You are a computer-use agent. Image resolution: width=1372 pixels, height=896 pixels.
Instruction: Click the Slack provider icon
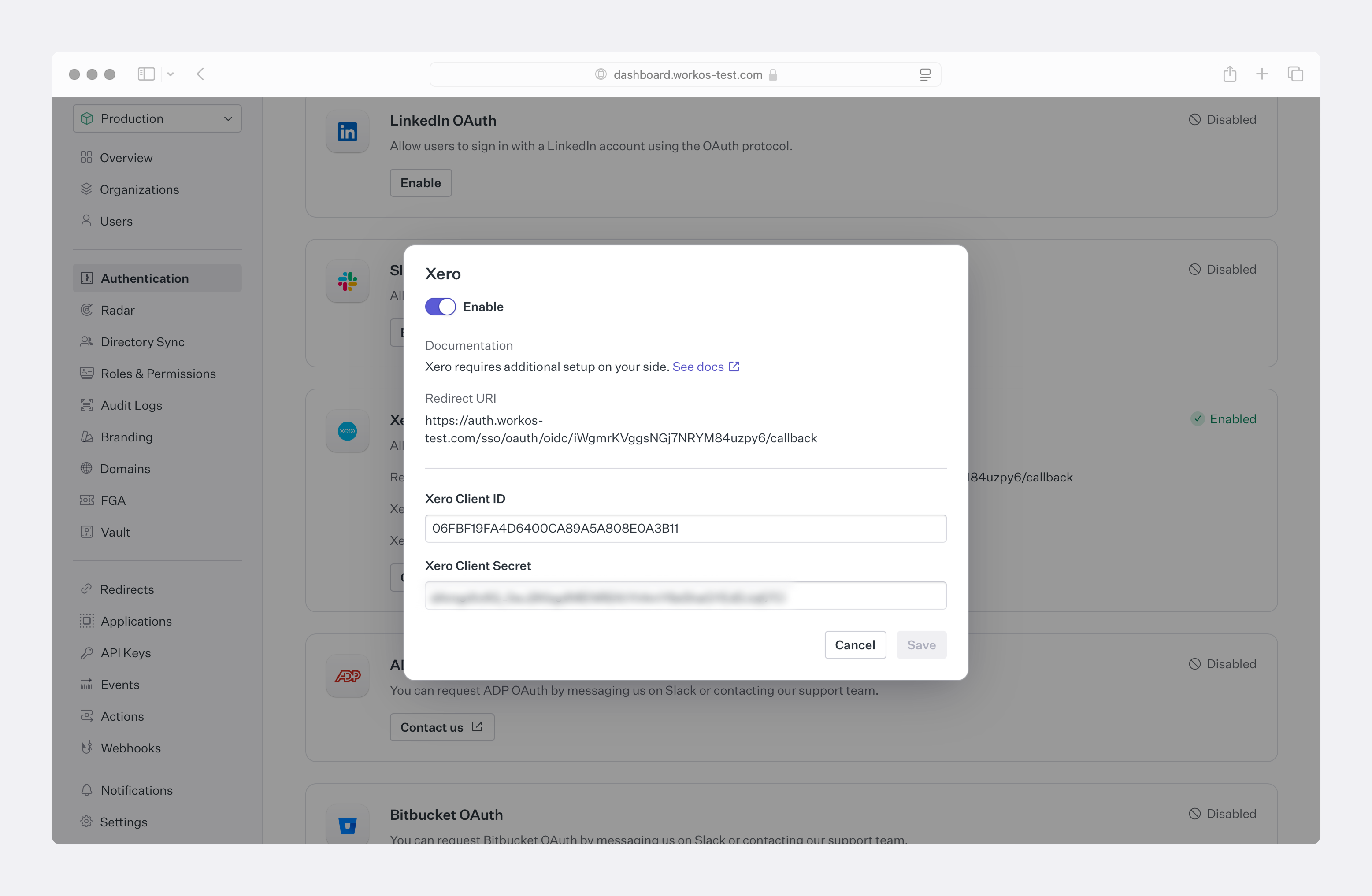(x=347, y=281)
